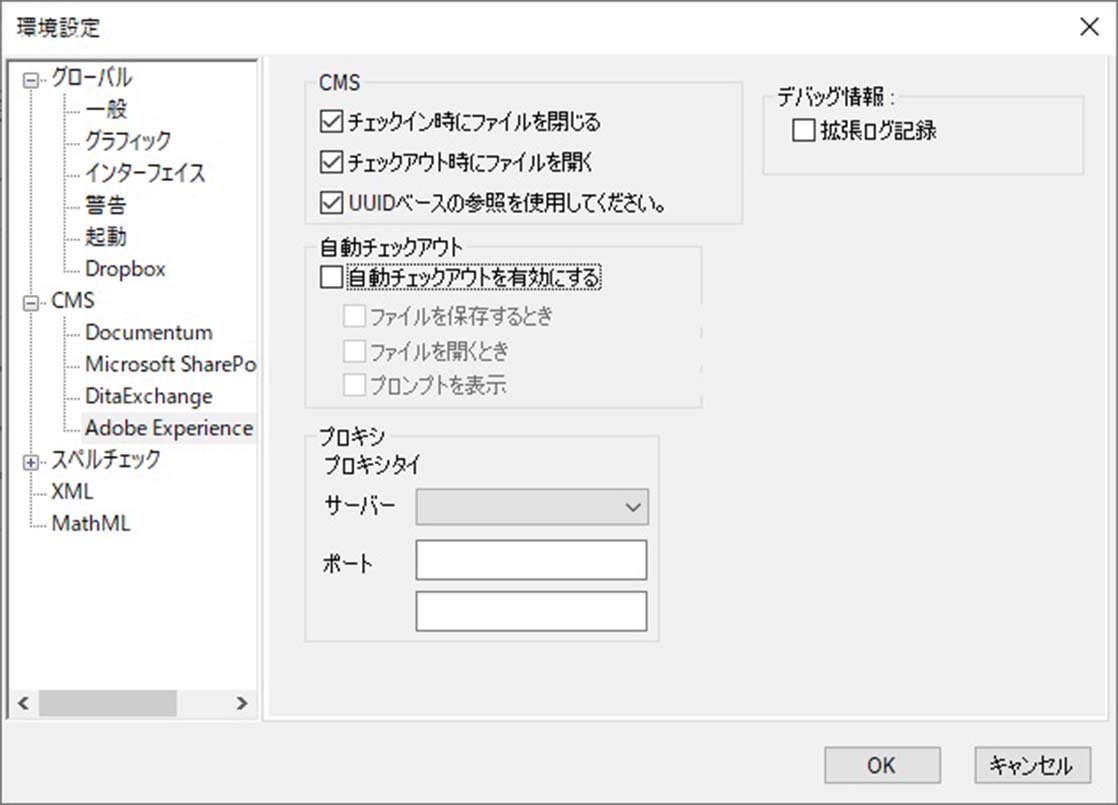Select Dropbox in the tree

point(125,269)
